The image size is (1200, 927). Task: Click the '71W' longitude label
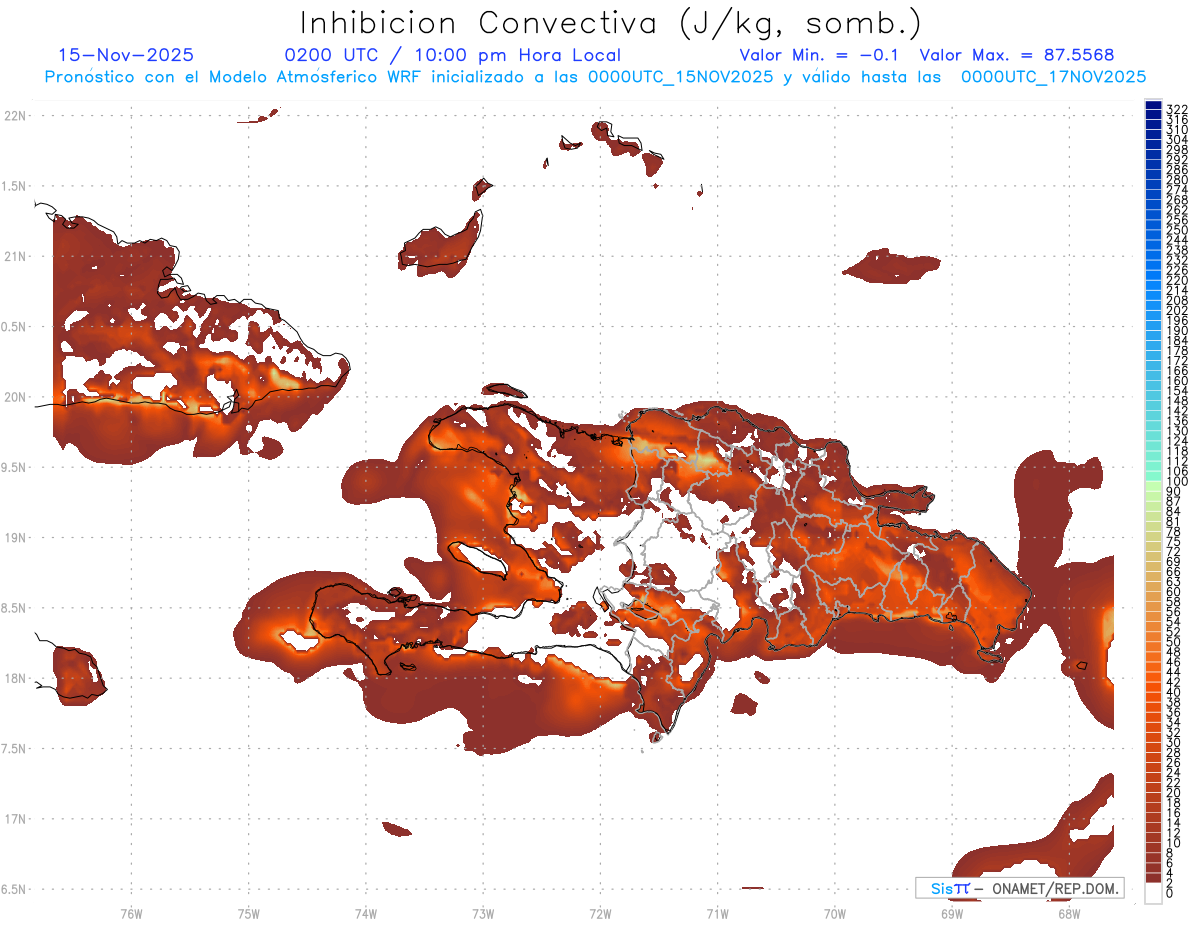pyautogui.click(x=717, y=913)
